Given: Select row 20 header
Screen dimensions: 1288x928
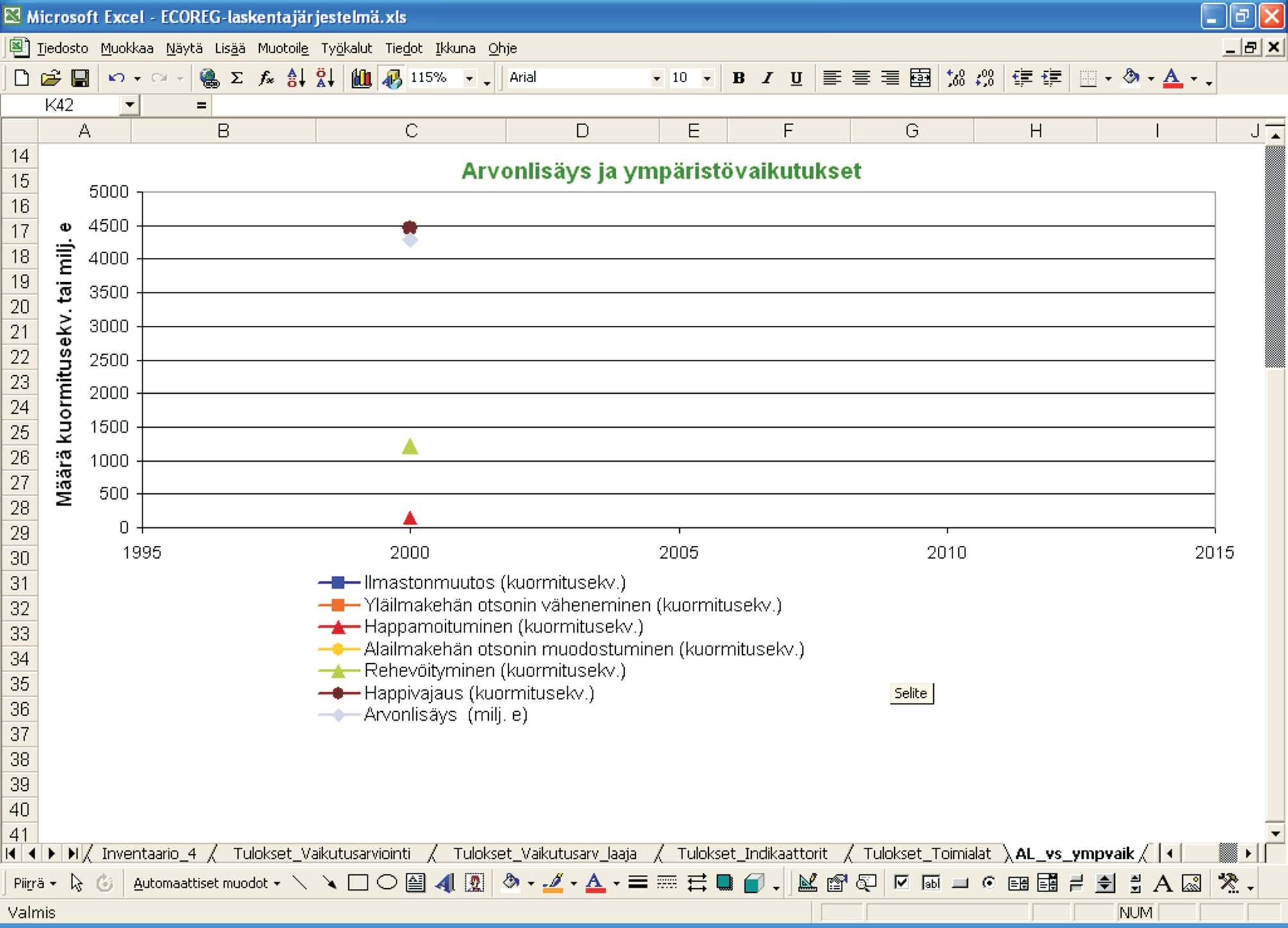Looking at the screenshot, I should click(20, 307).
